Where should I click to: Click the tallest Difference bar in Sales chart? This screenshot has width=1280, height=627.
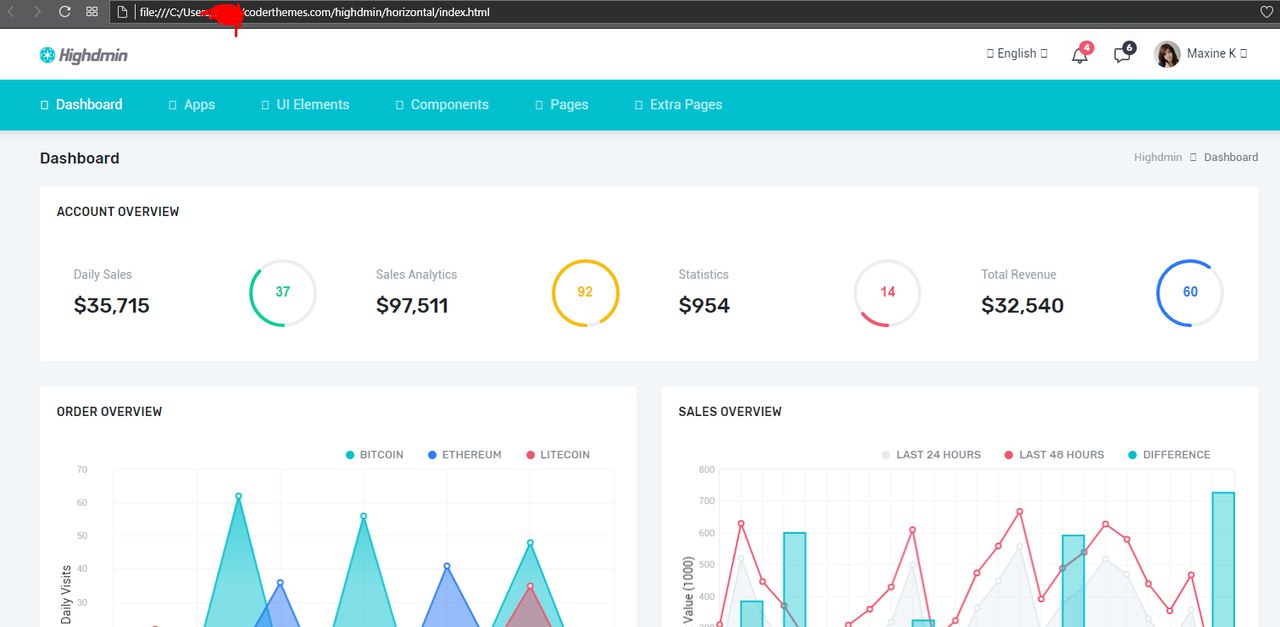[x=1224, y=560]
